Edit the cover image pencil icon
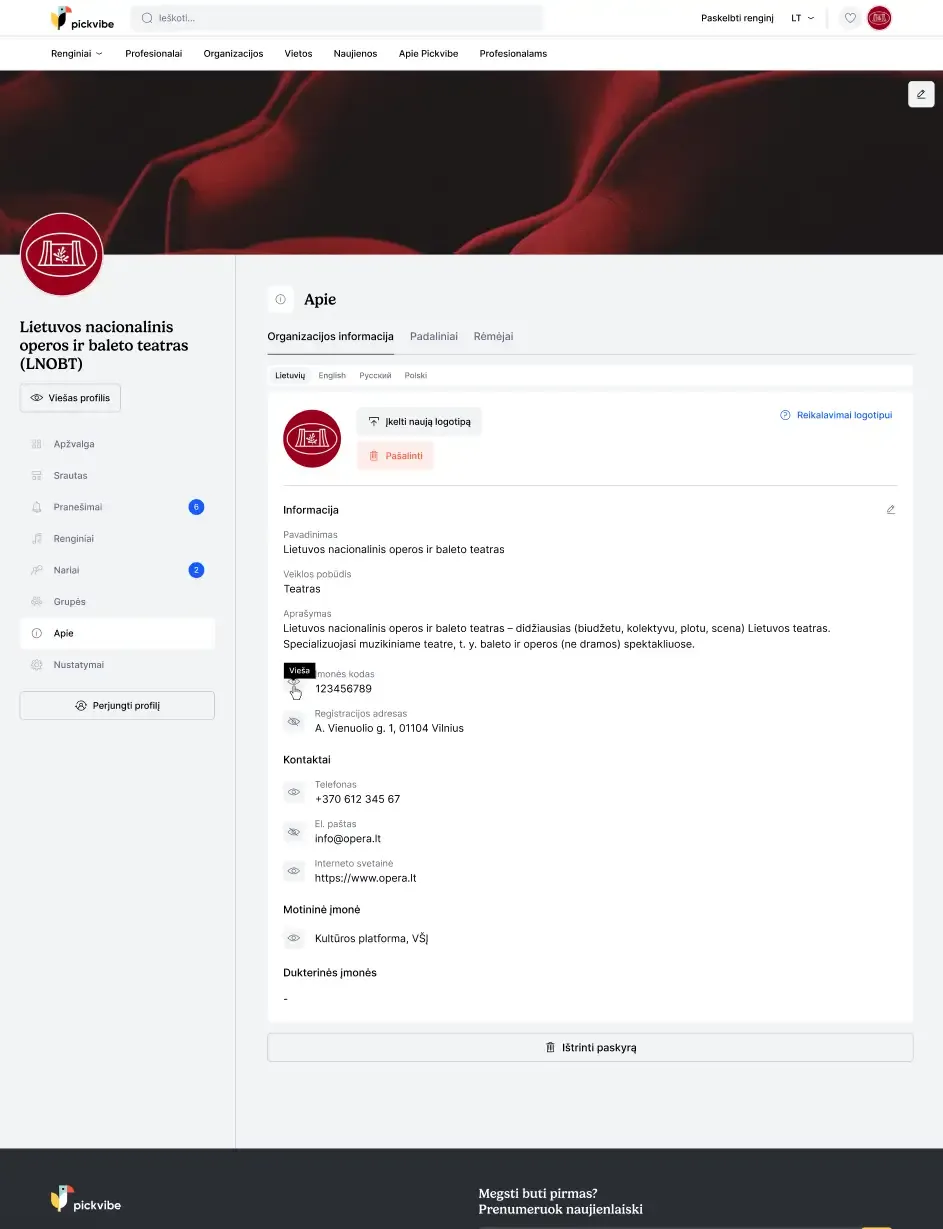This screenshot has width=943, height=1229. [x=921, y=94]
